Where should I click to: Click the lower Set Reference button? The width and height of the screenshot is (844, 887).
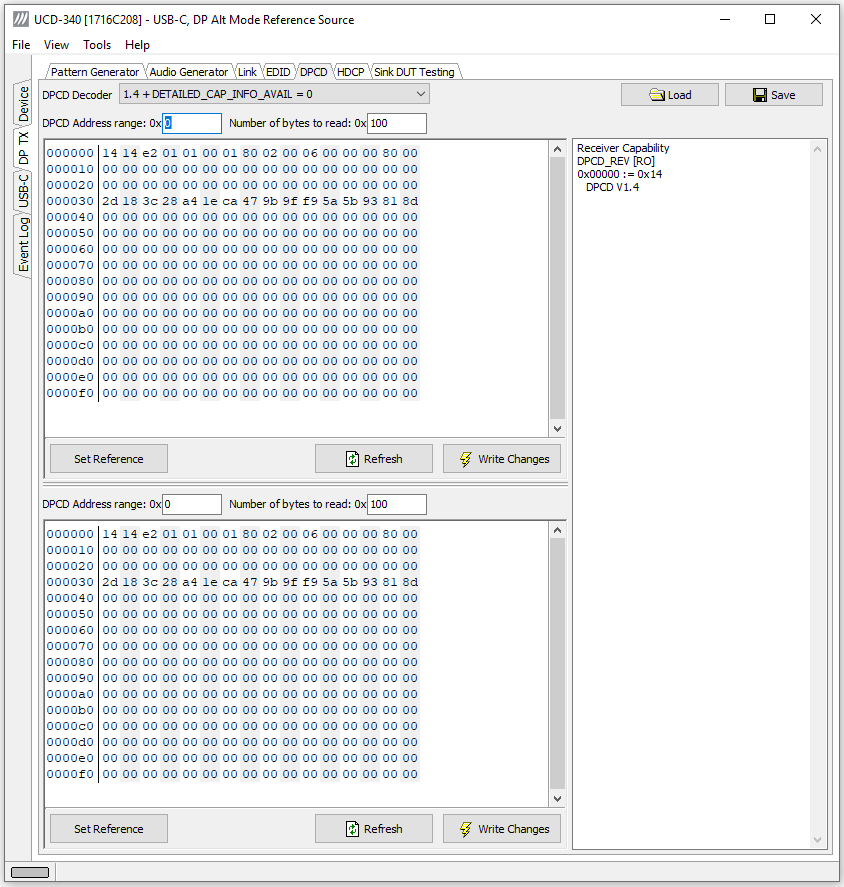pos(109,829)
